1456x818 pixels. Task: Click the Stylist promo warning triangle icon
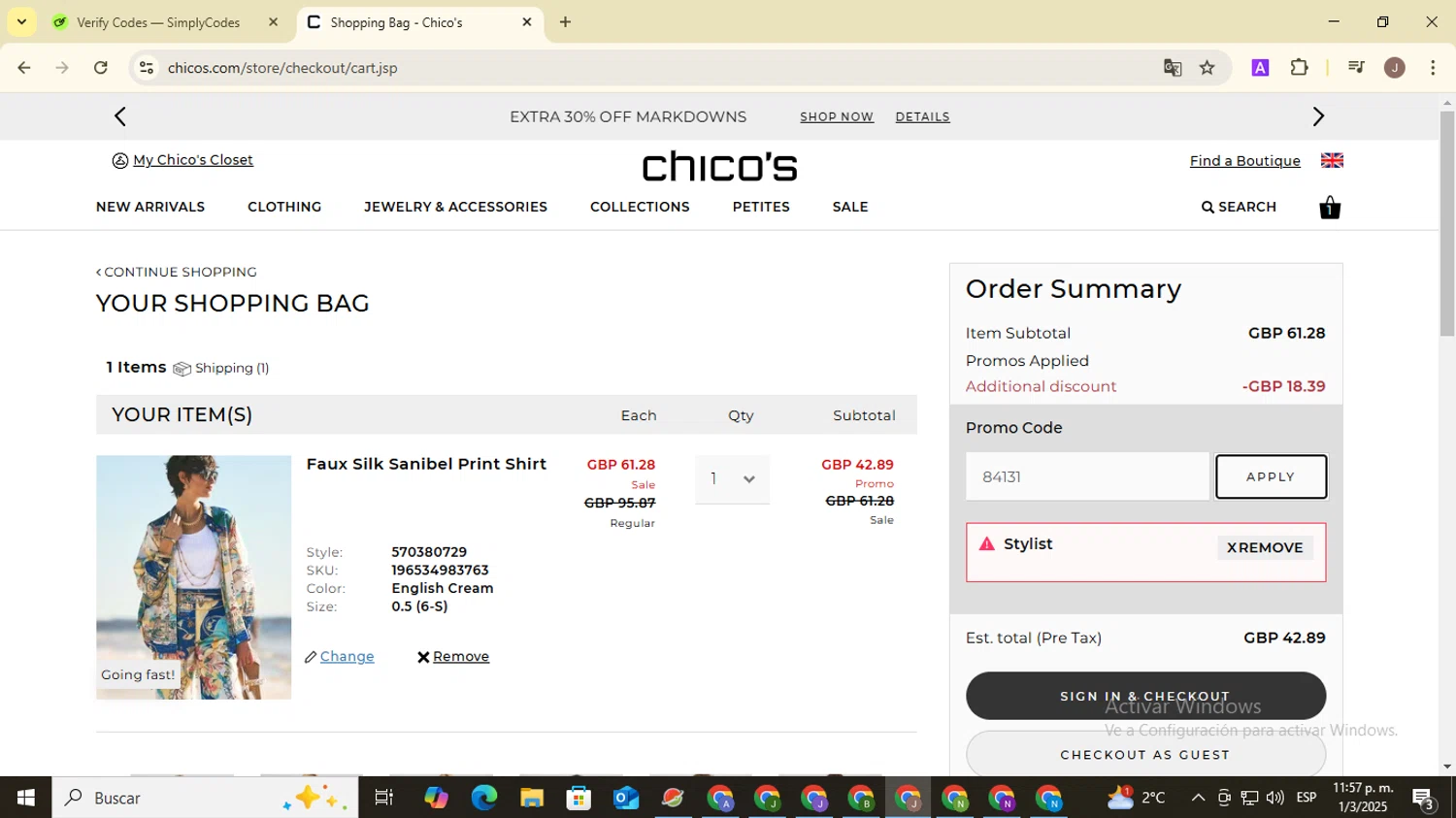987,543
